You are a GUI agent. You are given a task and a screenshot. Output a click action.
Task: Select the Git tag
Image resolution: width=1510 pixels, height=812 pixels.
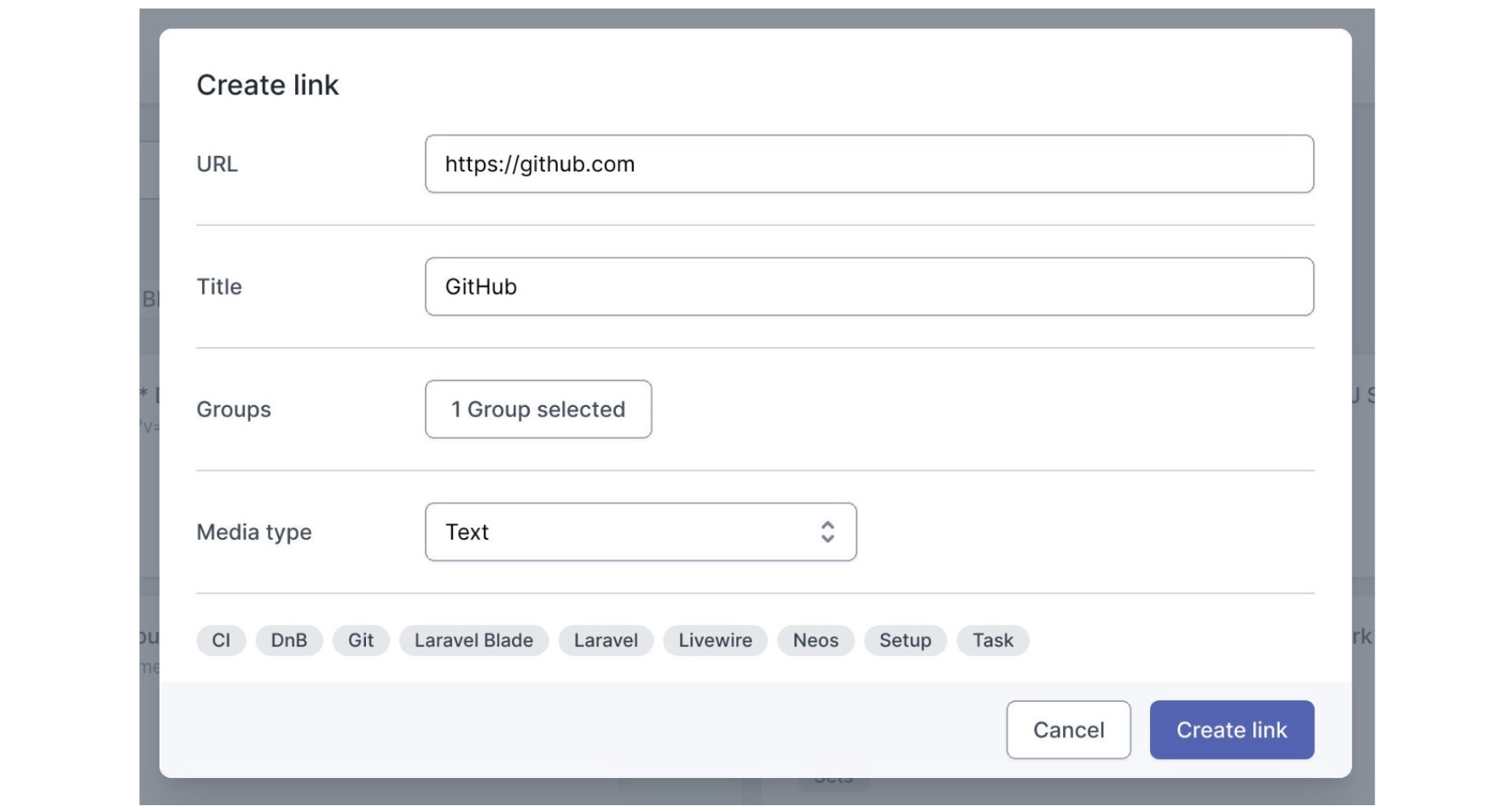[x=361, y=641]
